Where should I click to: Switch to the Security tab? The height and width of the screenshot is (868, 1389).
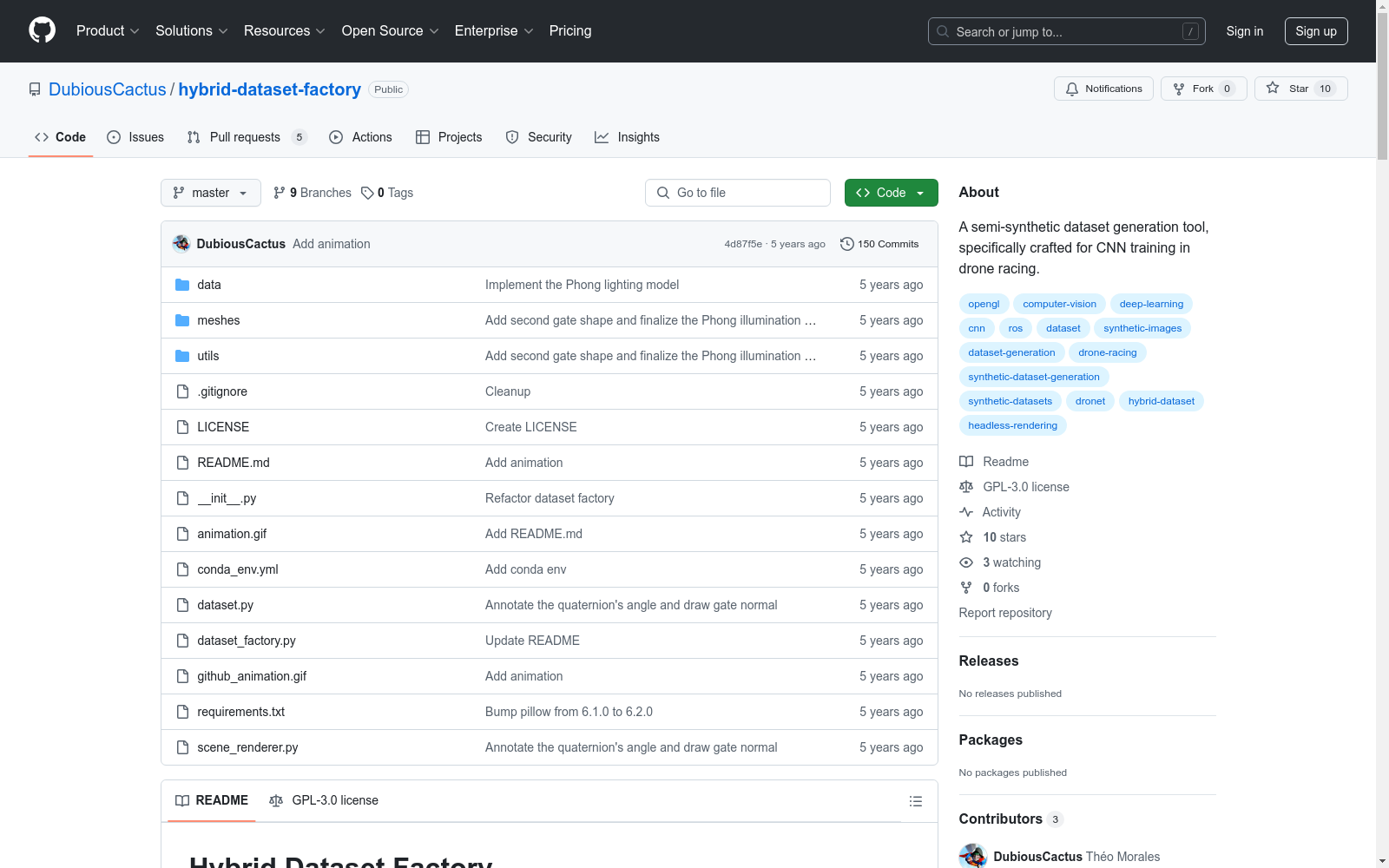(539, 137)
